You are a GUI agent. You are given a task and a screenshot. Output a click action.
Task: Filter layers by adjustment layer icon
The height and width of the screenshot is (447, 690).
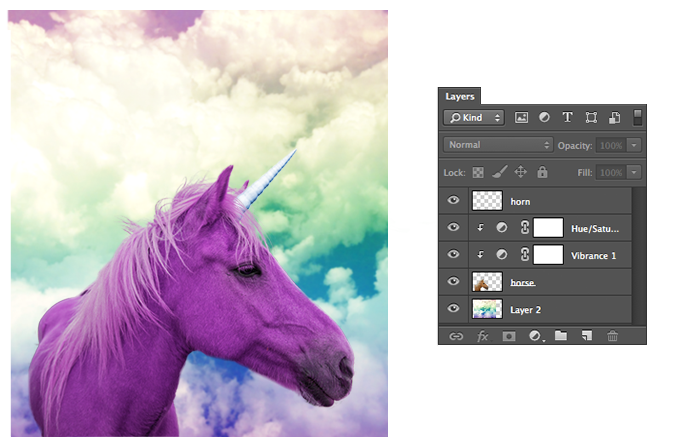[544, 117]
